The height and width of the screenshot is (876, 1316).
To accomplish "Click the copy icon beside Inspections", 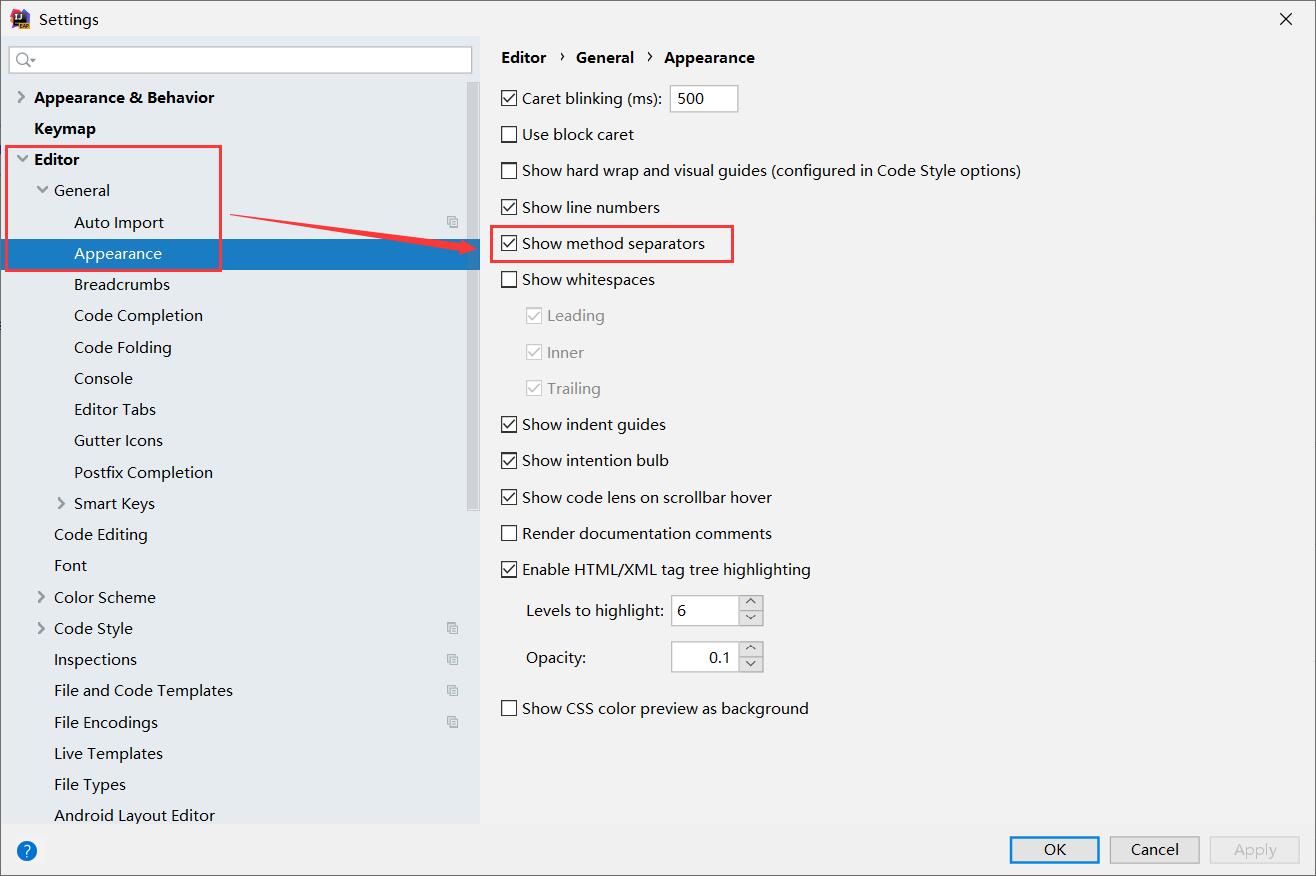I will click(x=452, y=659).
